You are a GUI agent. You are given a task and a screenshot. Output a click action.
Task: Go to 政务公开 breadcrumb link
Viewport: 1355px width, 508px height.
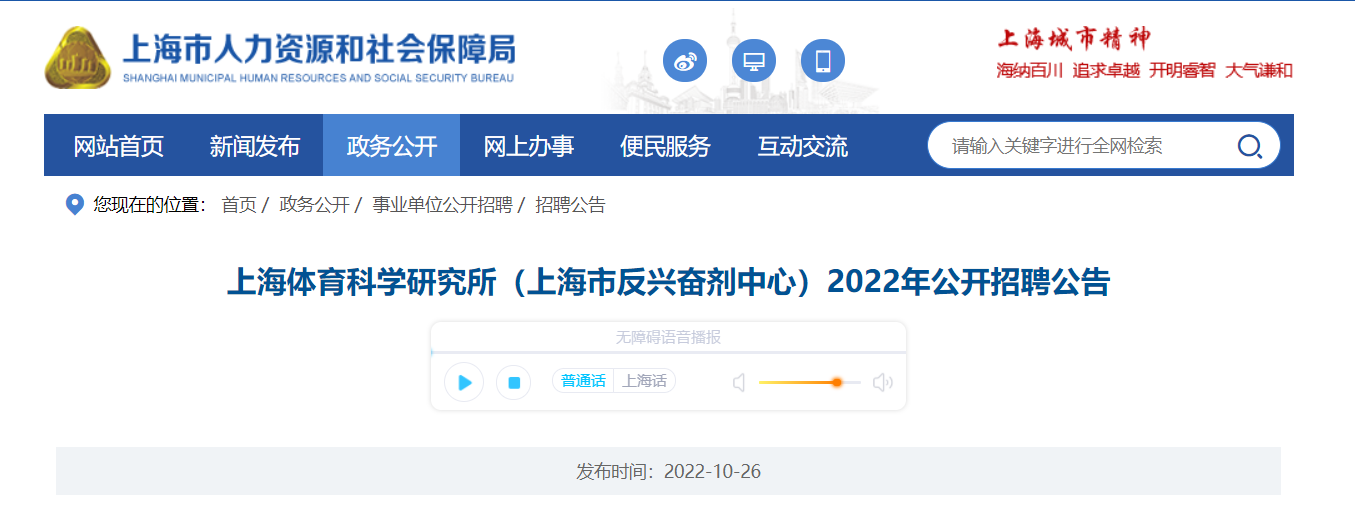[314, 205]
